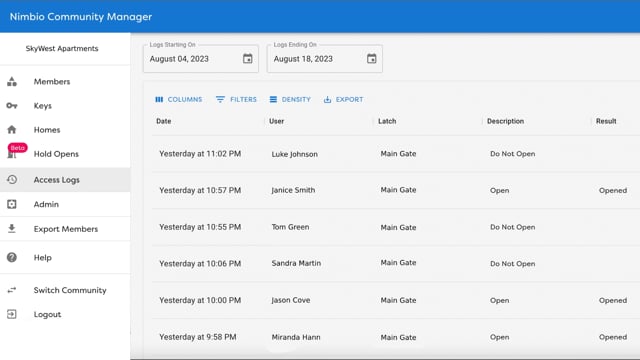Select Logout from the sidebar
The image size is (640, 360).
point(65,314)
